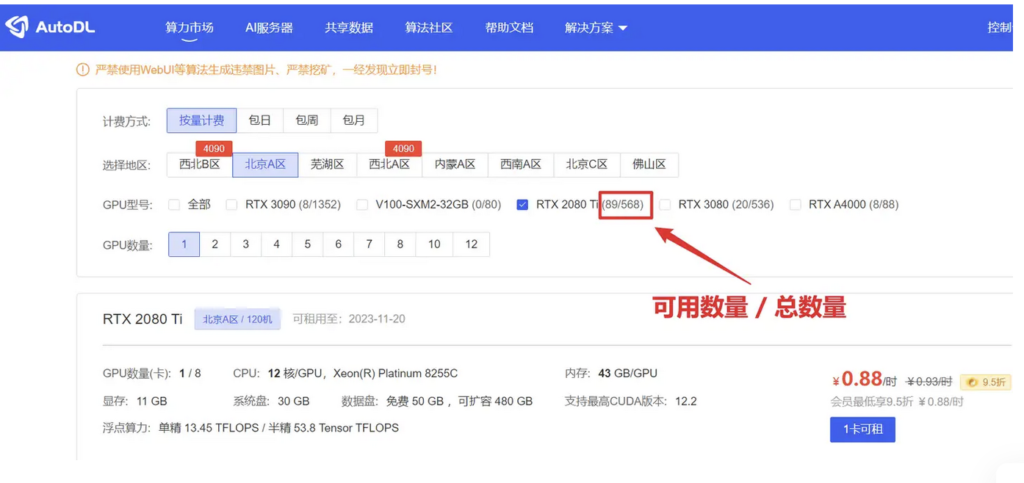Choose region 内蒙A区
This screenshot has width=1024, height=483.
point(455,164)
